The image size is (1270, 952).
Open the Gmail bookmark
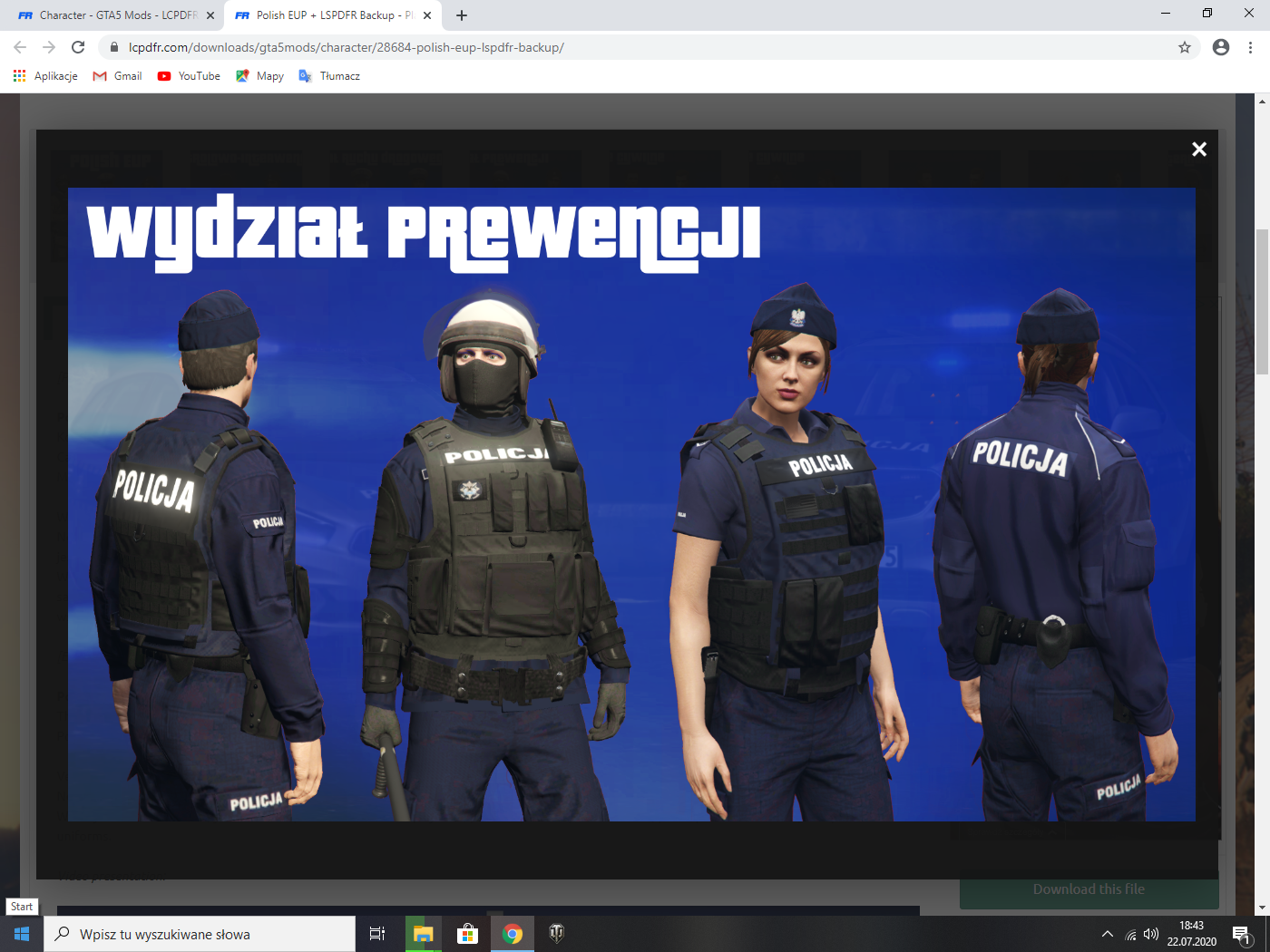118,76
